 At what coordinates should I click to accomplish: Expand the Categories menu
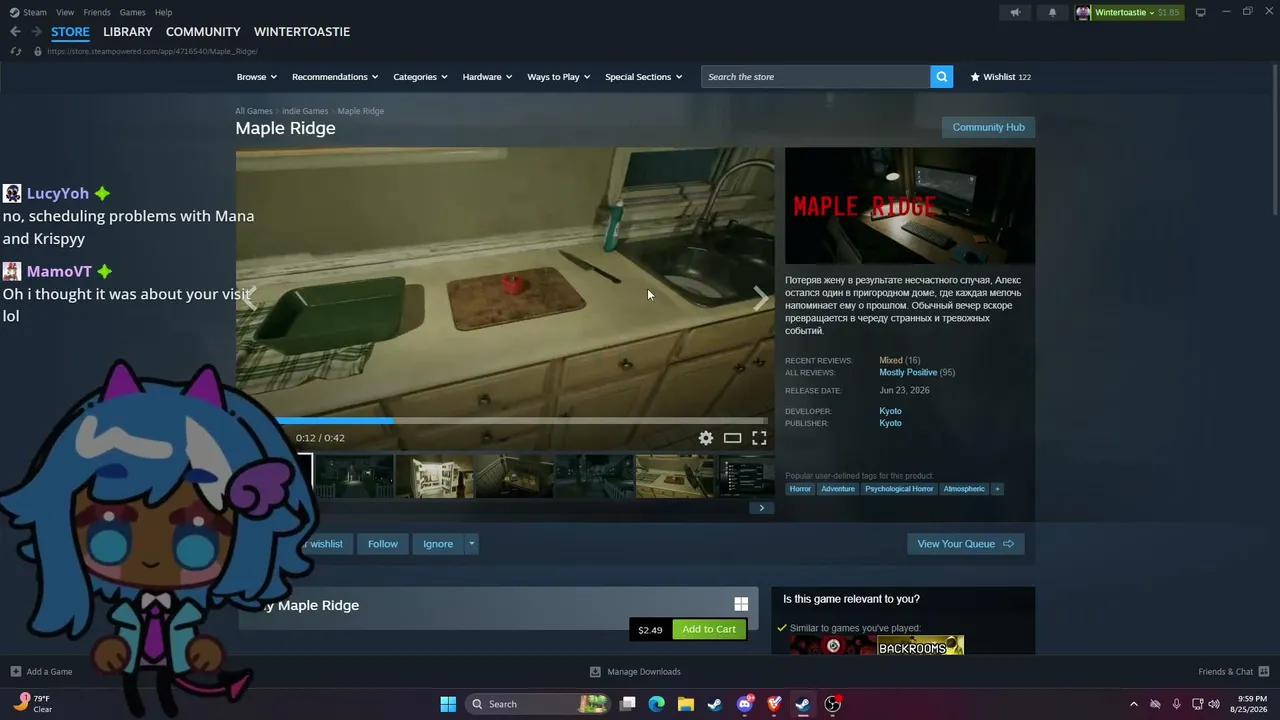tap(420, 77)
